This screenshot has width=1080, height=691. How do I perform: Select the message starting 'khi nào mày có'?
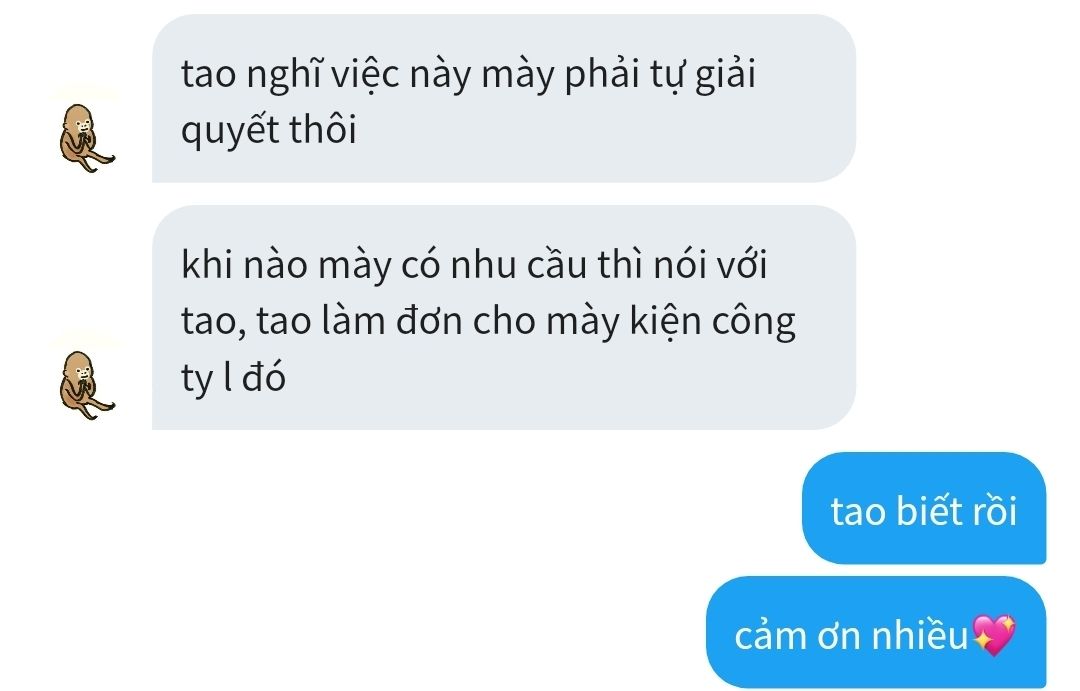[503, 318]
